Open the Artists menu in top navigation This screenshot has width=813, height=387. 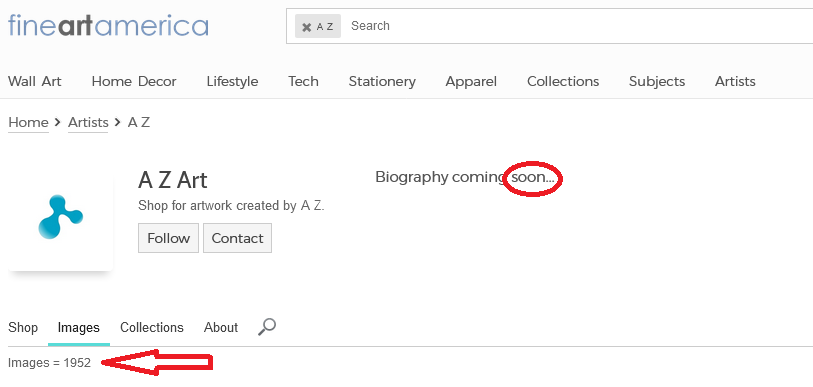735,81
